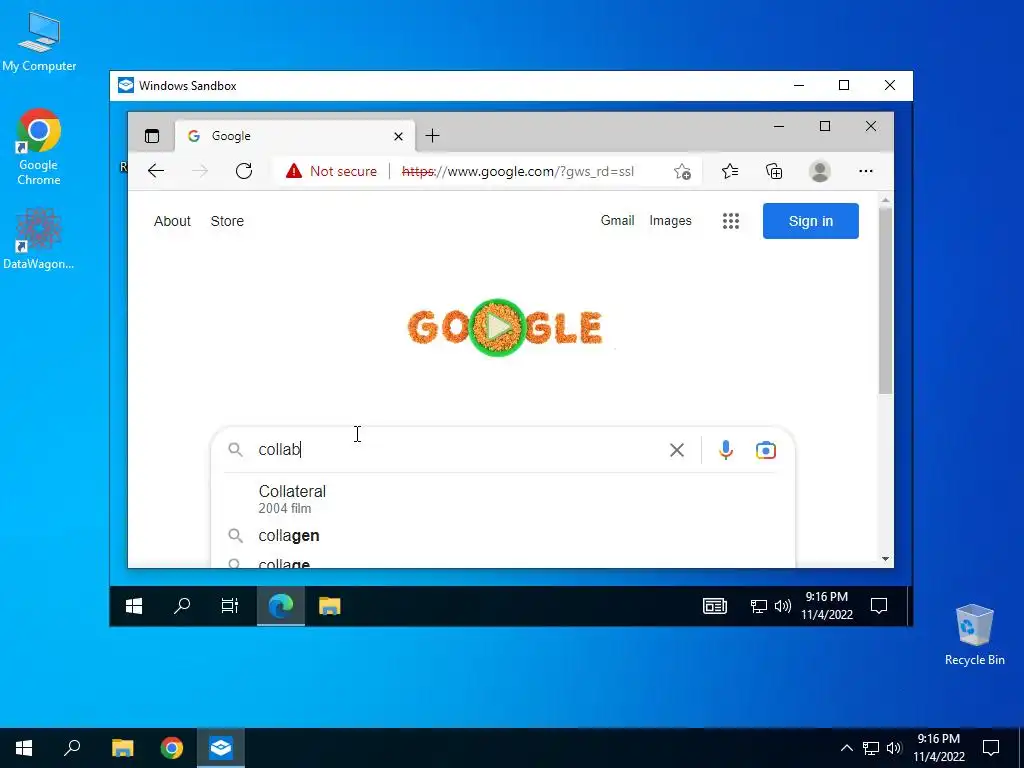
Task: Click the sandbox clock showing 9:16 PM
Action: 827,605
